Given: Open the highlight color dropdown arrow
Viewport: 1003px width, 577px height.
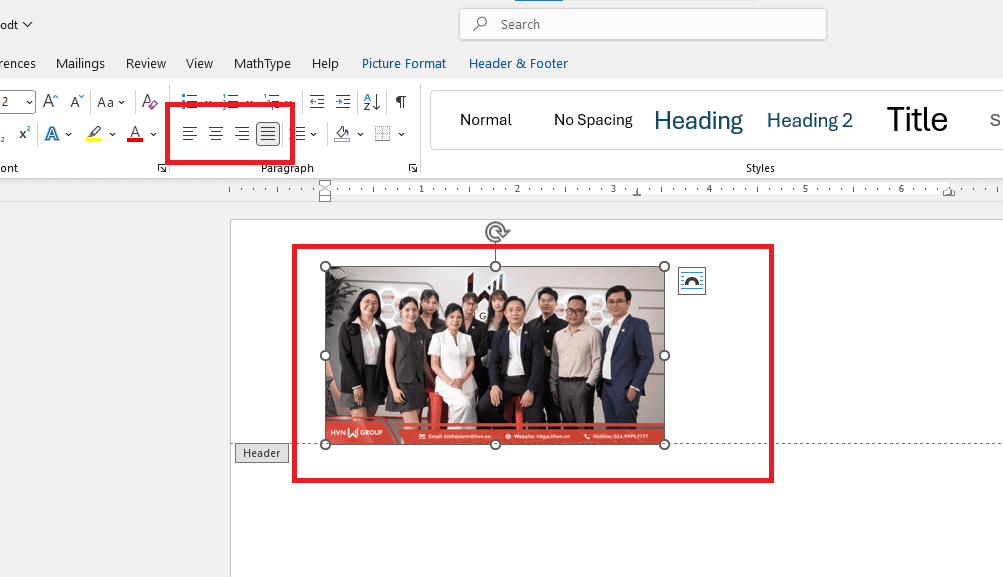Looking at the screenshot, I should click(113, 134).
